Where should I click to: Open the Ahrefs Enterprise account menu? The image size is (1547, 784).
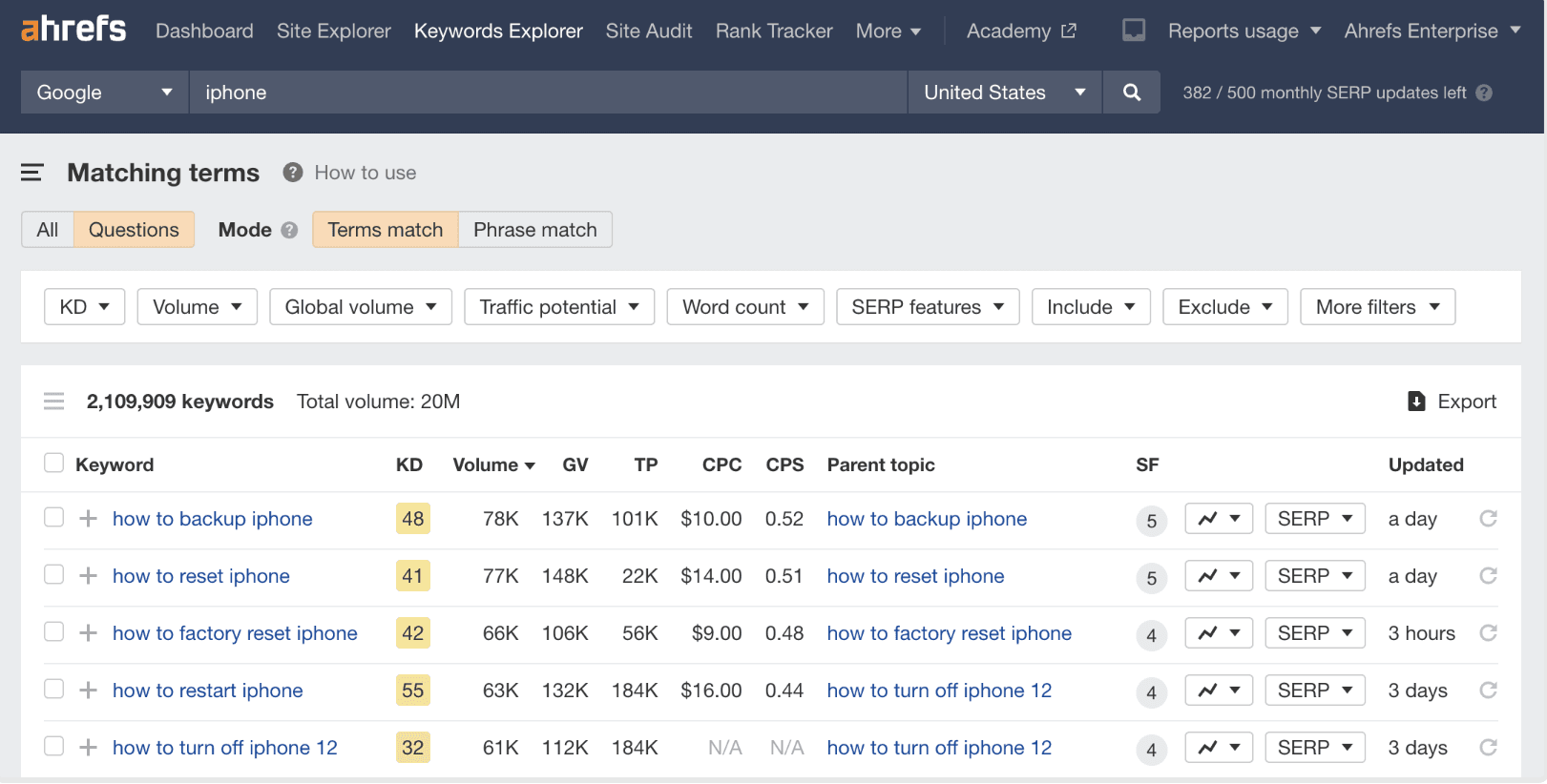pos(1432,31)
